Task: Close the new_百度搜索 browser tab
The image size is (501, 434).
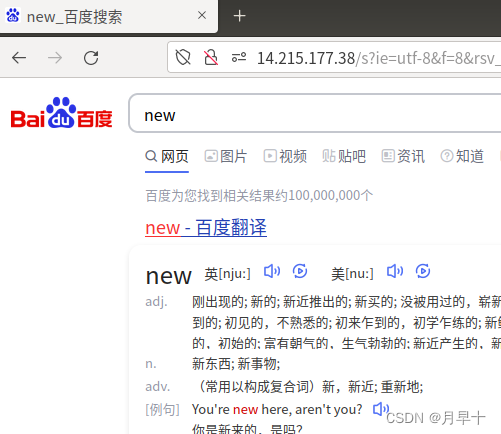Action: (x=202, y=15)
